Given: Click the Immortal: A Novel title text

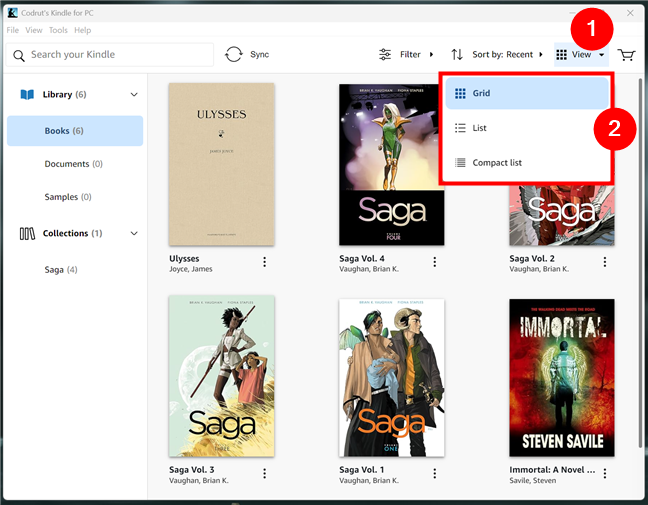Looking at the screenshot, I should tap(553, 470).
